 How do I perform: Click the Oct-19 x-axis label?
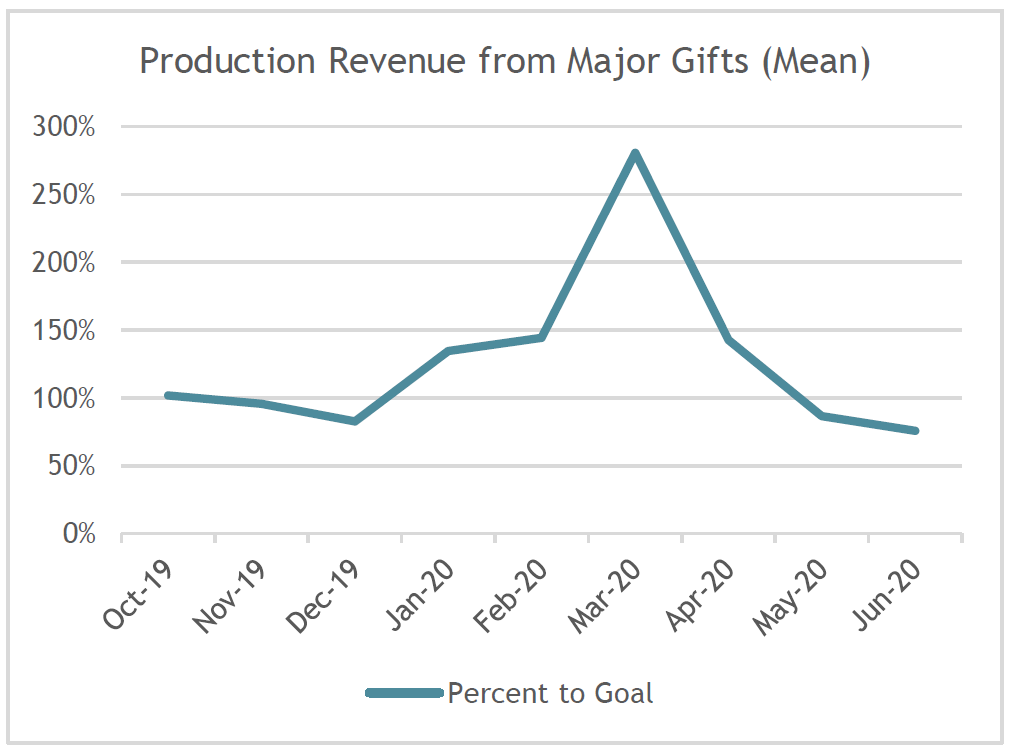point(138,595)
